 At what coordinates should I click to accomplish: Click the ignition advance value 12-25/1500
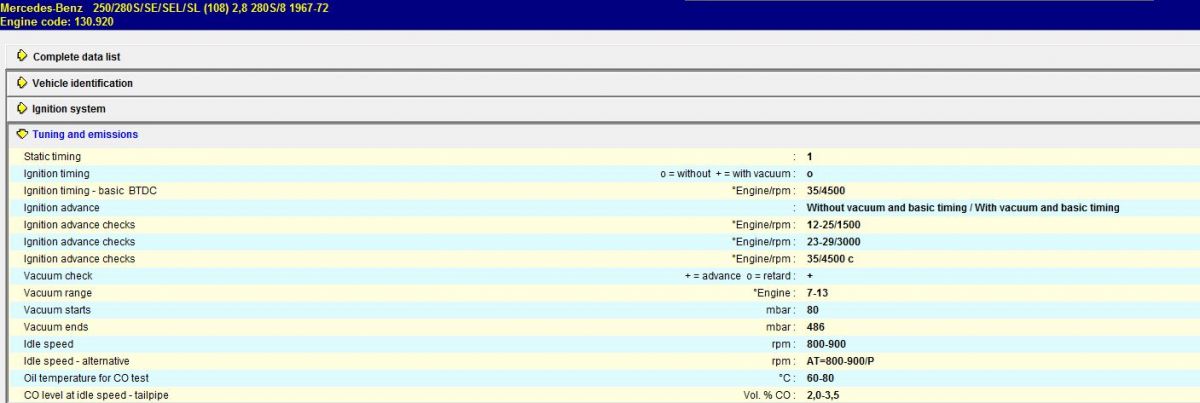pos(834,225)
